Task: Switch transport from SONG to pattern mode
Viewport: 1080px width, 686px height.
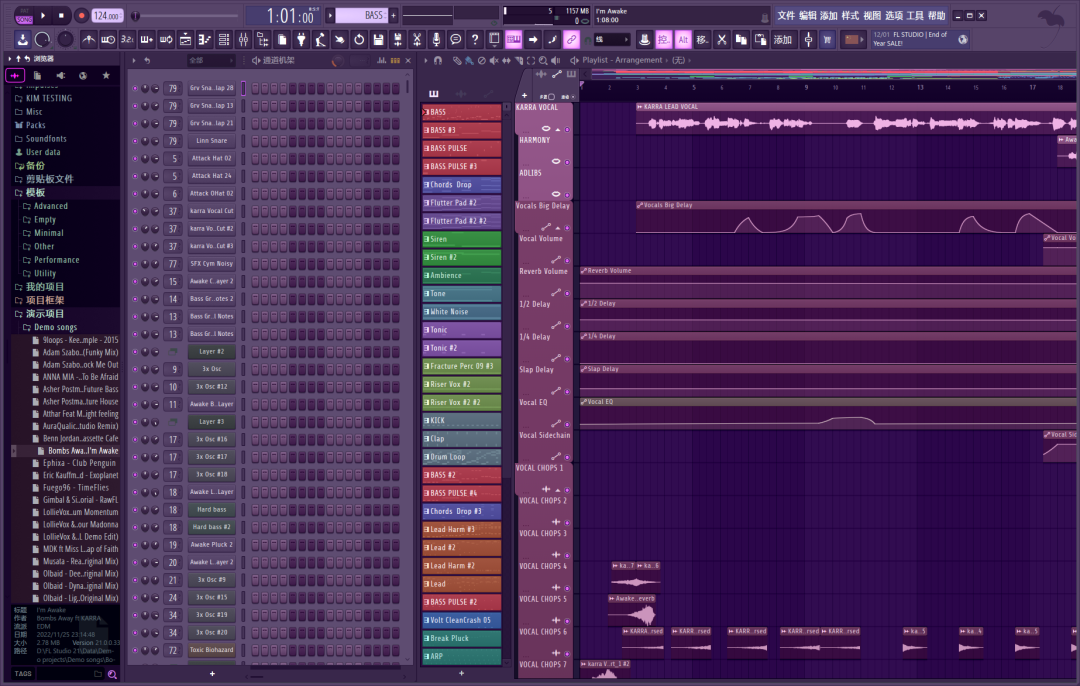Action: point(23,10)
